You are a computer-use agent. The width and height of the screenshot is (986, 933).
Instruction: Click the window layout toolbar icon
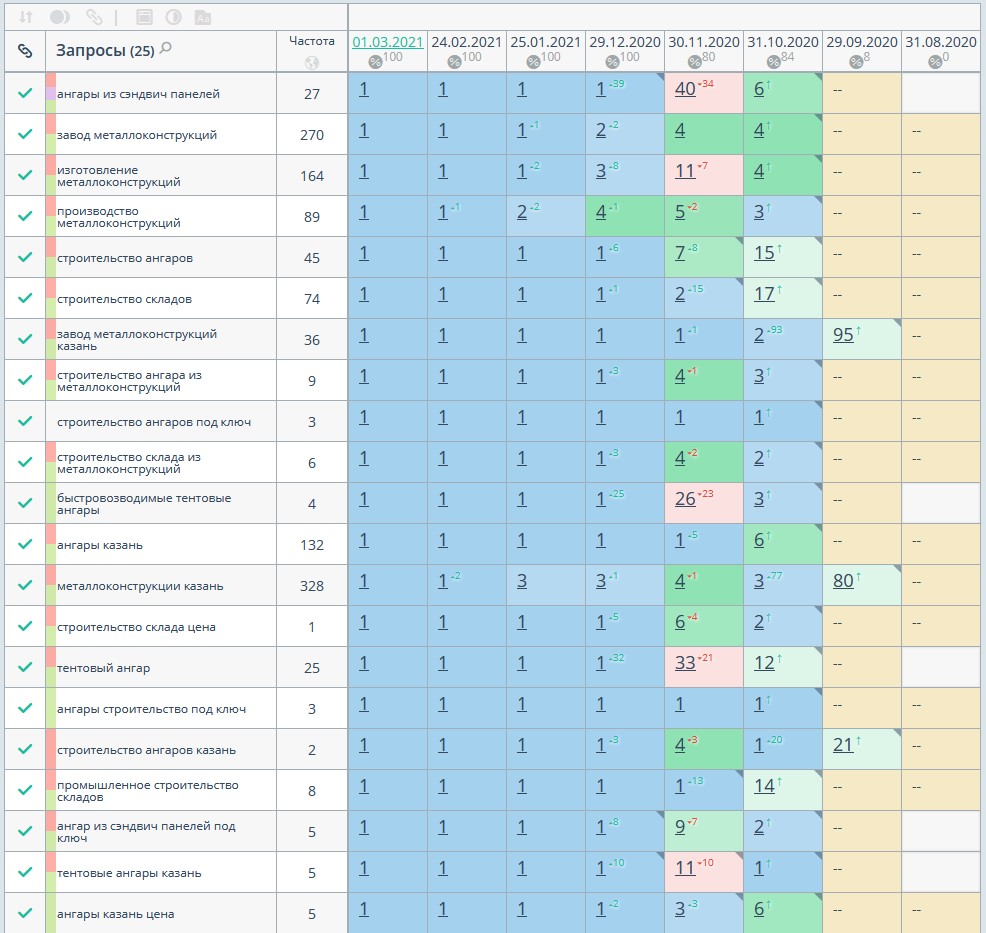point(144,17)
